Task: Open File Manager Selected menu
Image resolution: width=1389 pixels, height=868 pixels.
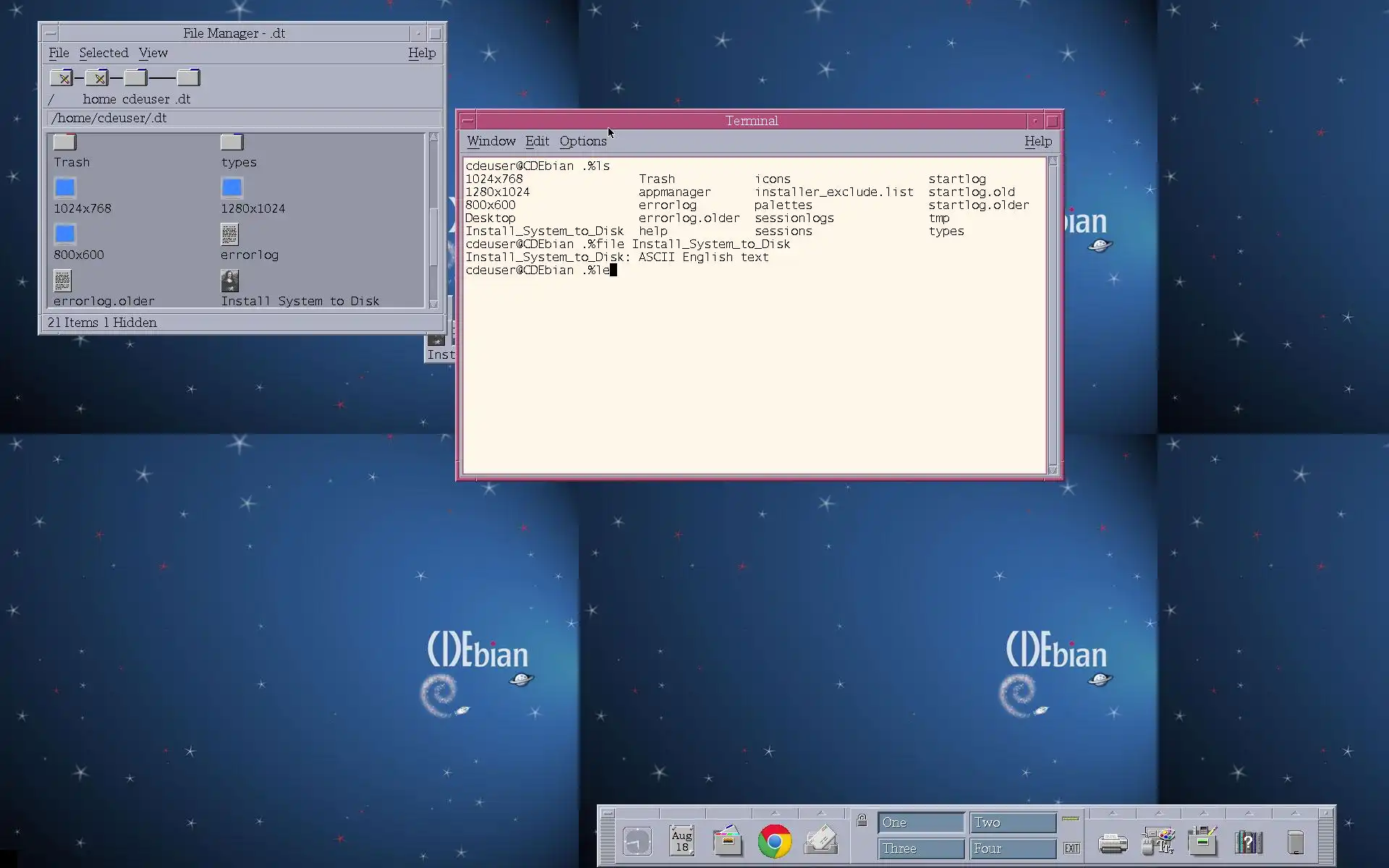Action: tap(103, 53)
